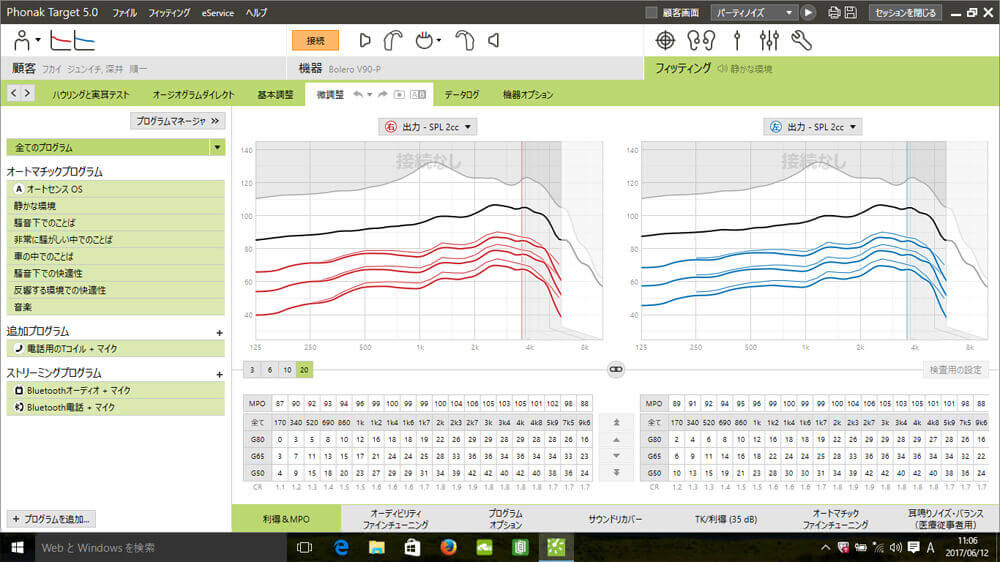Screen dimensions: 1000x562
Task: Expand the all programs dropdown arrow
Action: coord(217,147)
